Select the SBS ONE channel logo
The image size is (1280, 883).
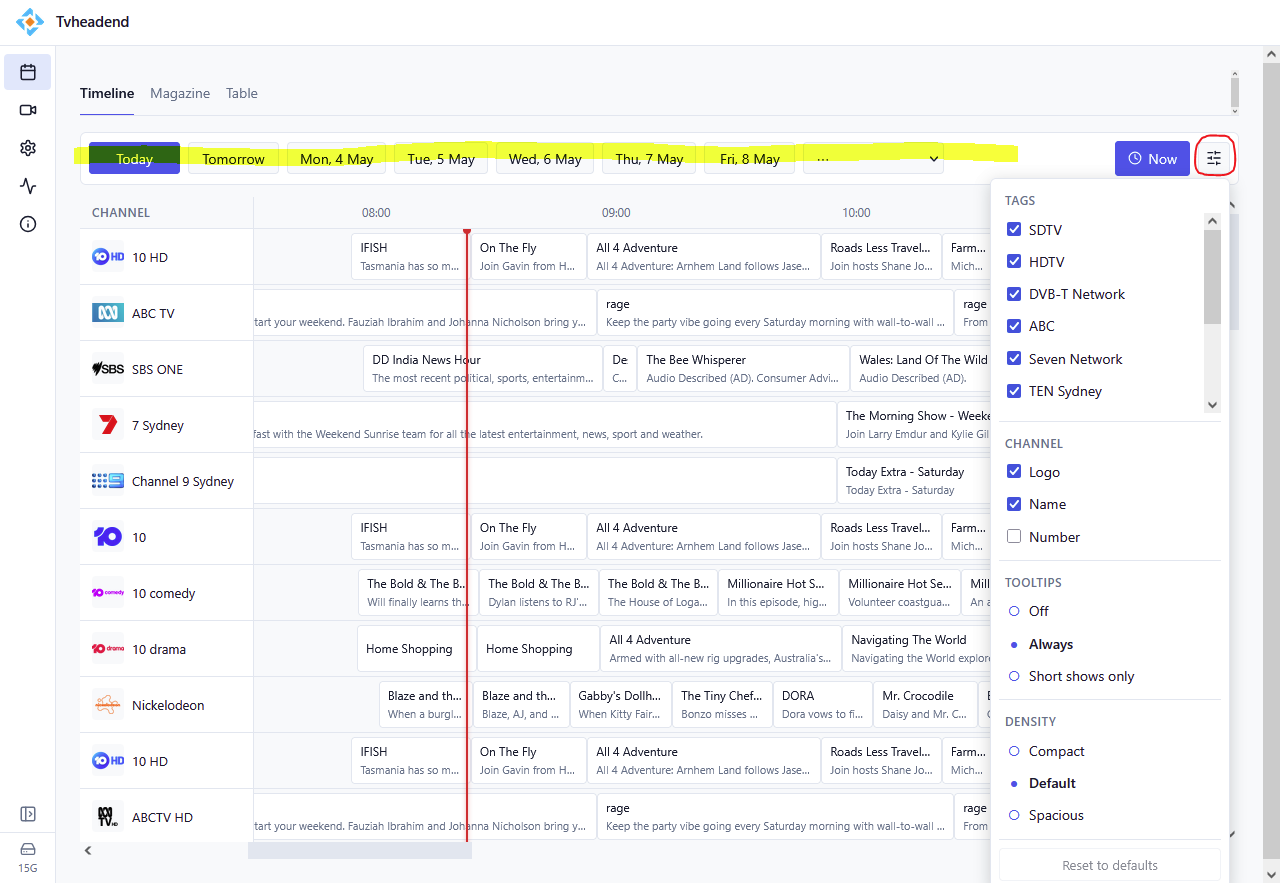(108, 369)
